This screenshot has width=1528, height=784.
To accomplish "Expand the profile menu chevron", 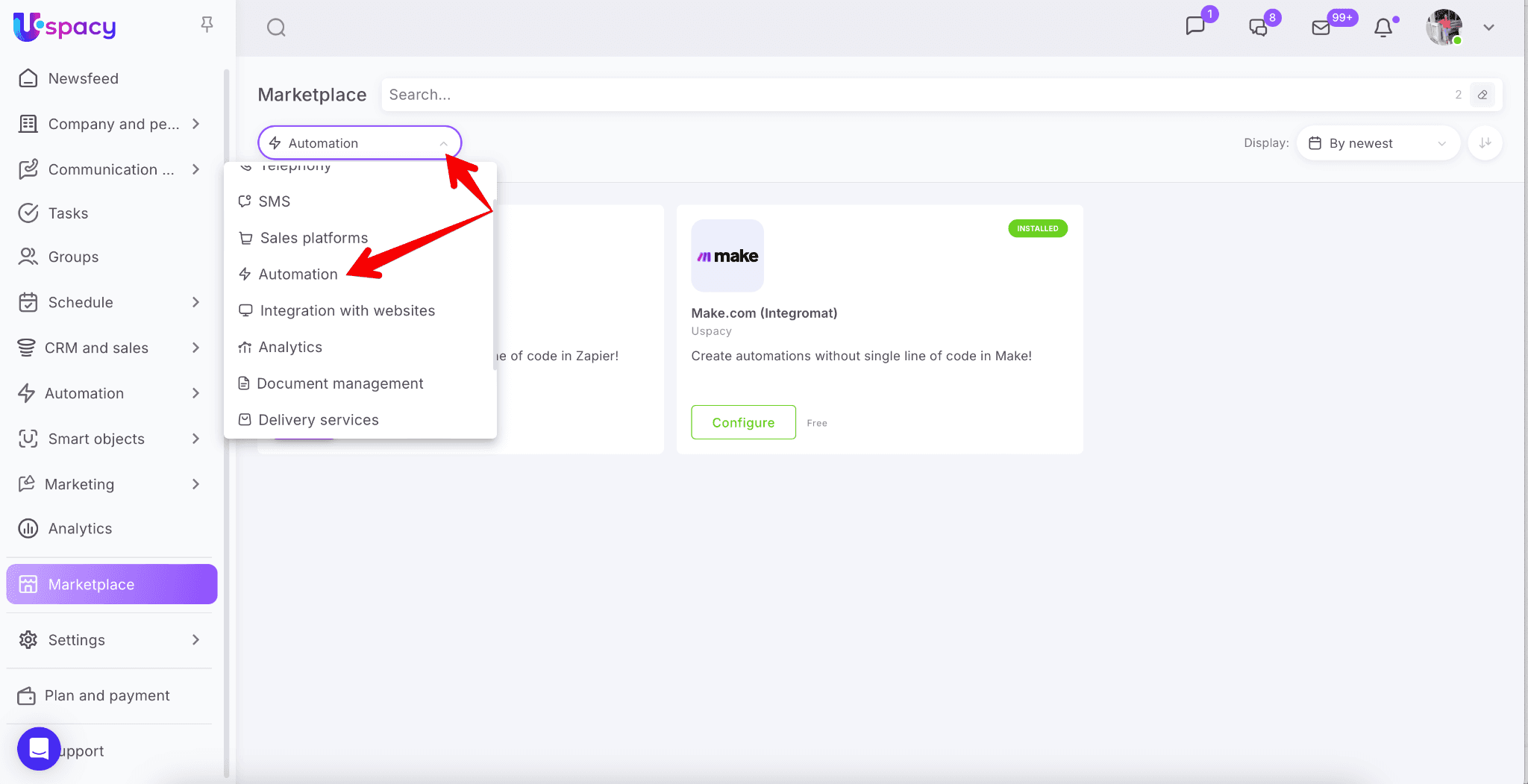I will point(1488,28).
